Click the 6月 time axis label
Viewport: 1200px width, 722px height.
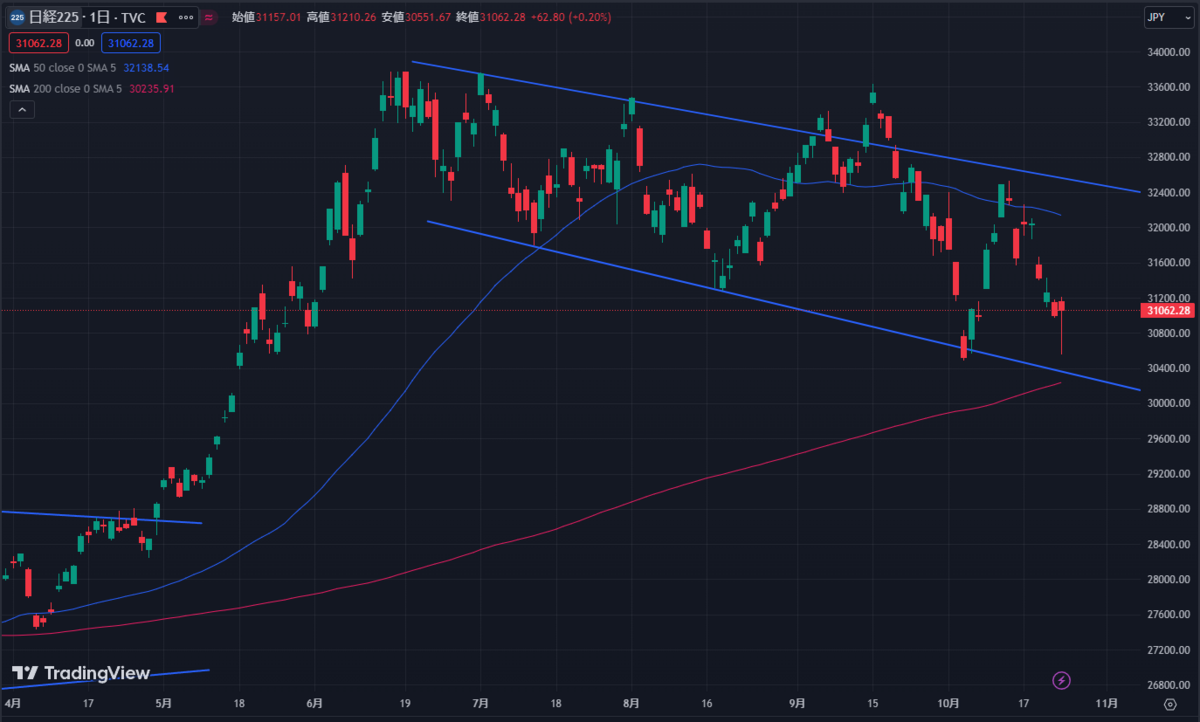tap(316, 704)
